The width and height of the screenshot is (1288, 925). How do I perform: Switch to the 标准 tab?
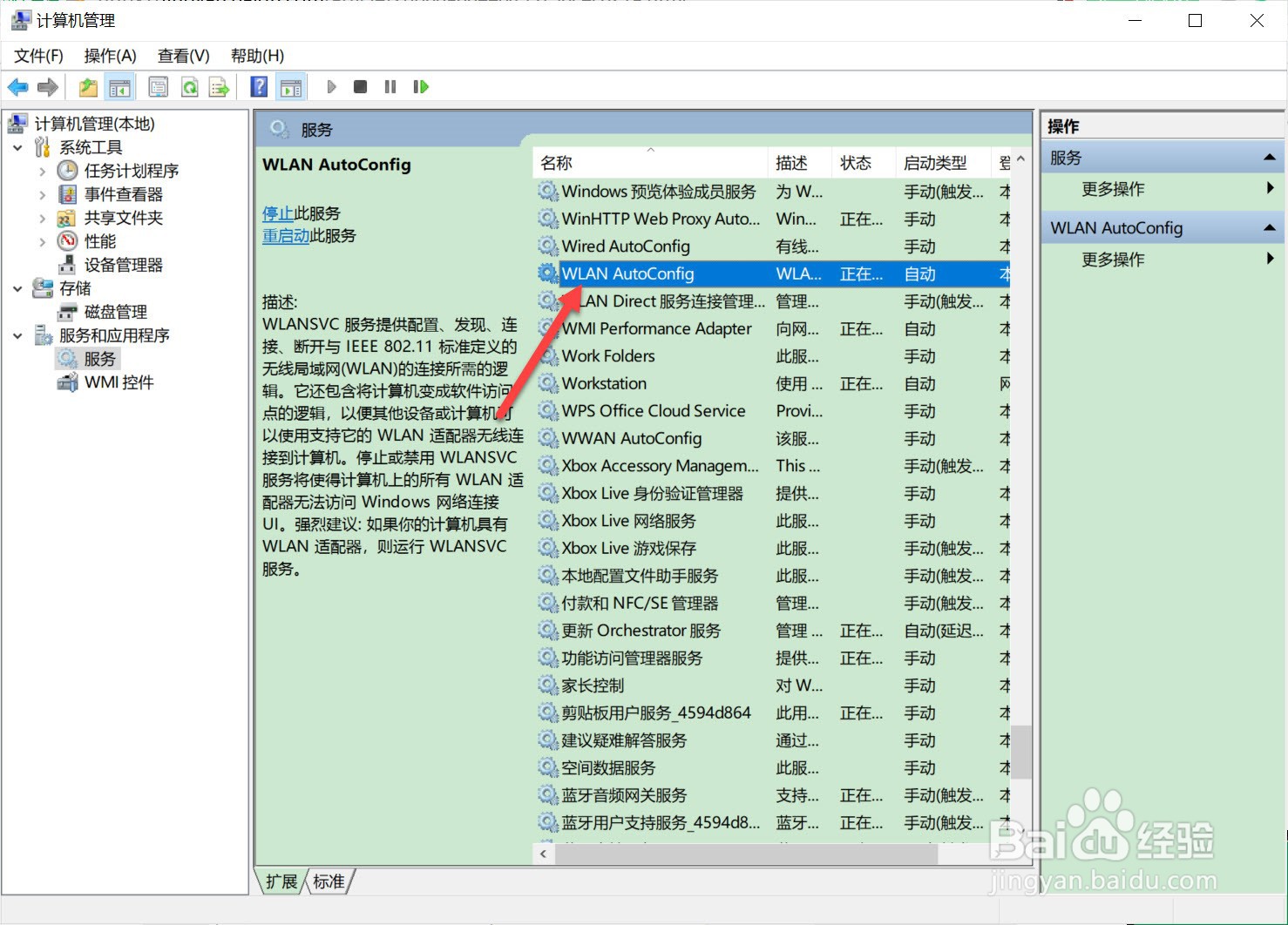click(329, 881)
